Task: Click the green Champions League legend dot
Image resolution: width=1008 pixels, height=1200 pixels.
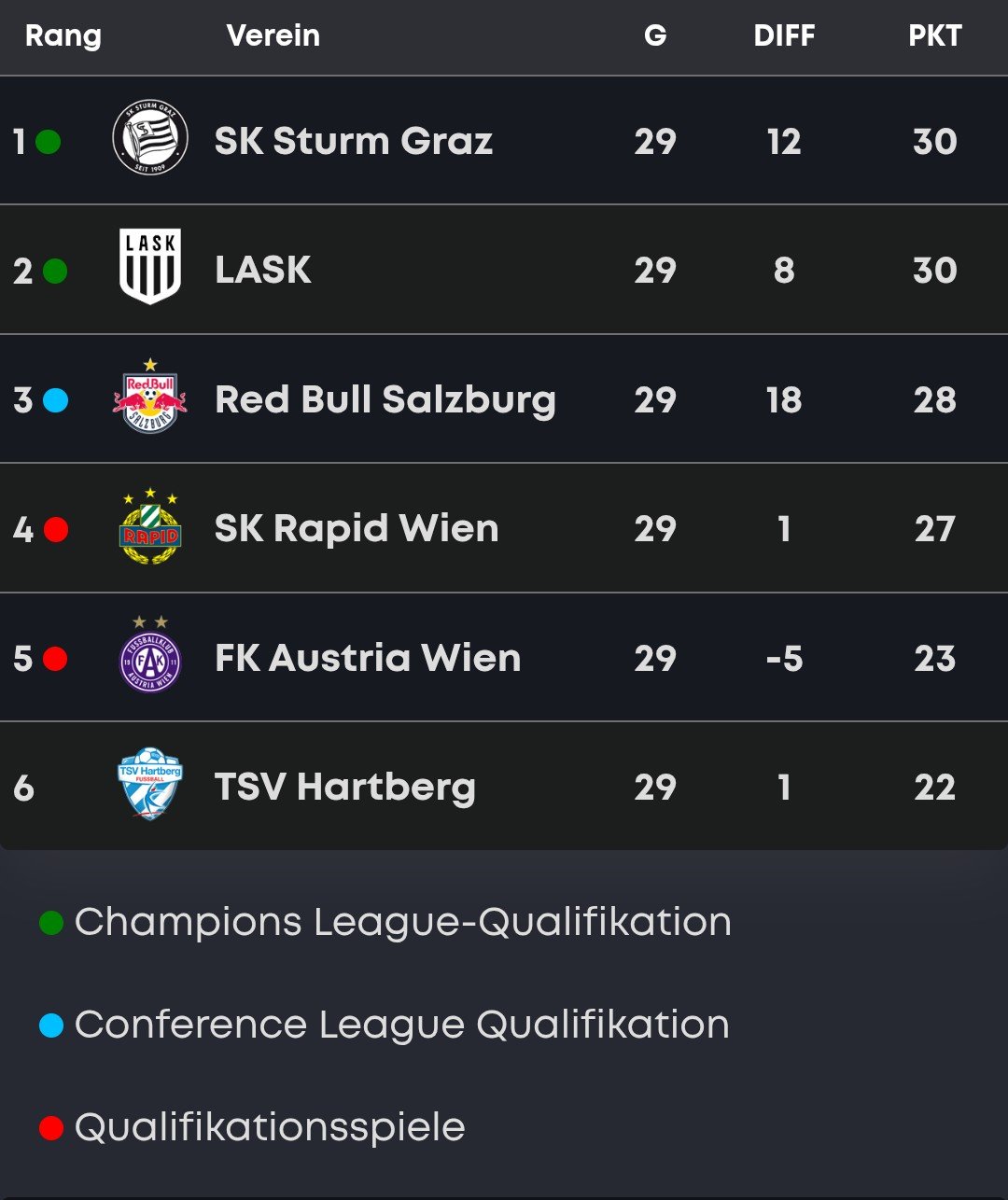Action: [x=51, y=923]
